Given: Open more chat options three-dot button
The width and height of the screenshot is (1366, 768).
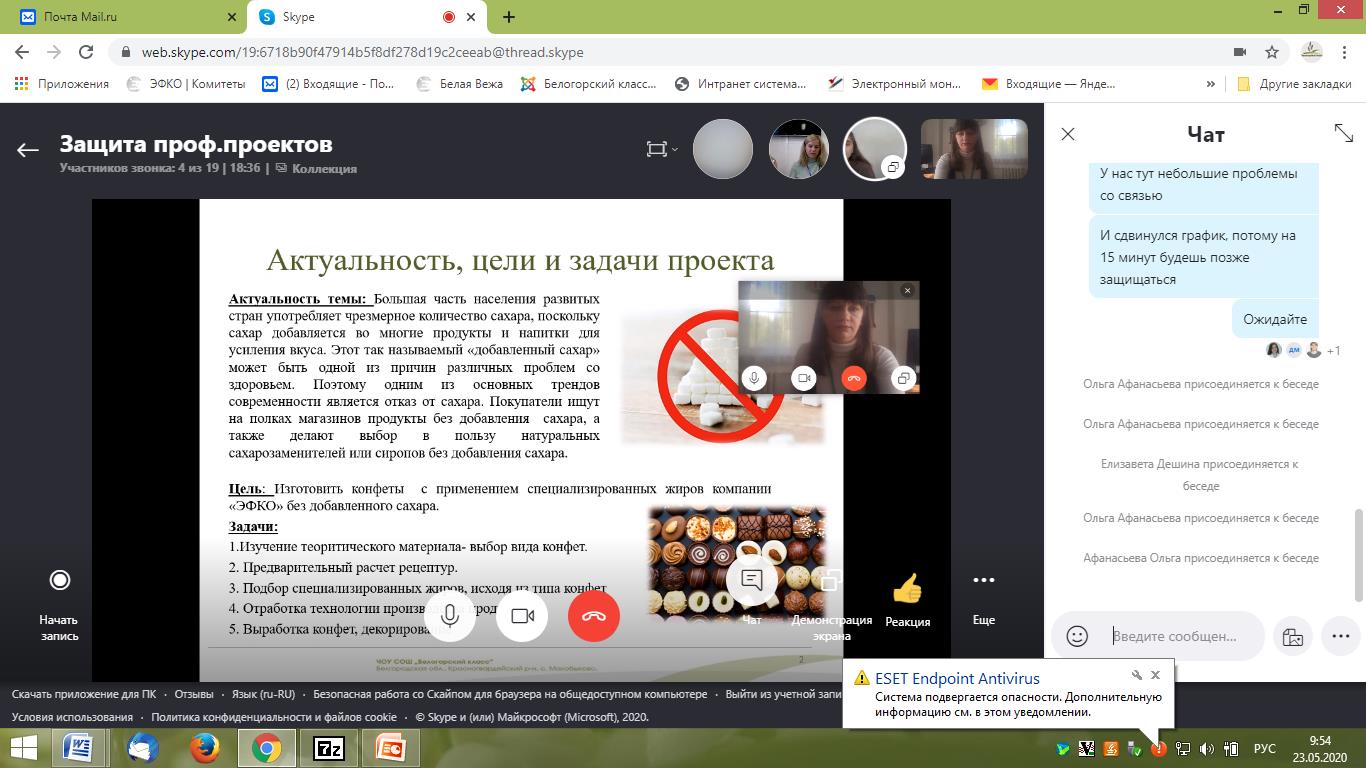Looking at the screenshot, I should tap(1340, 636).
